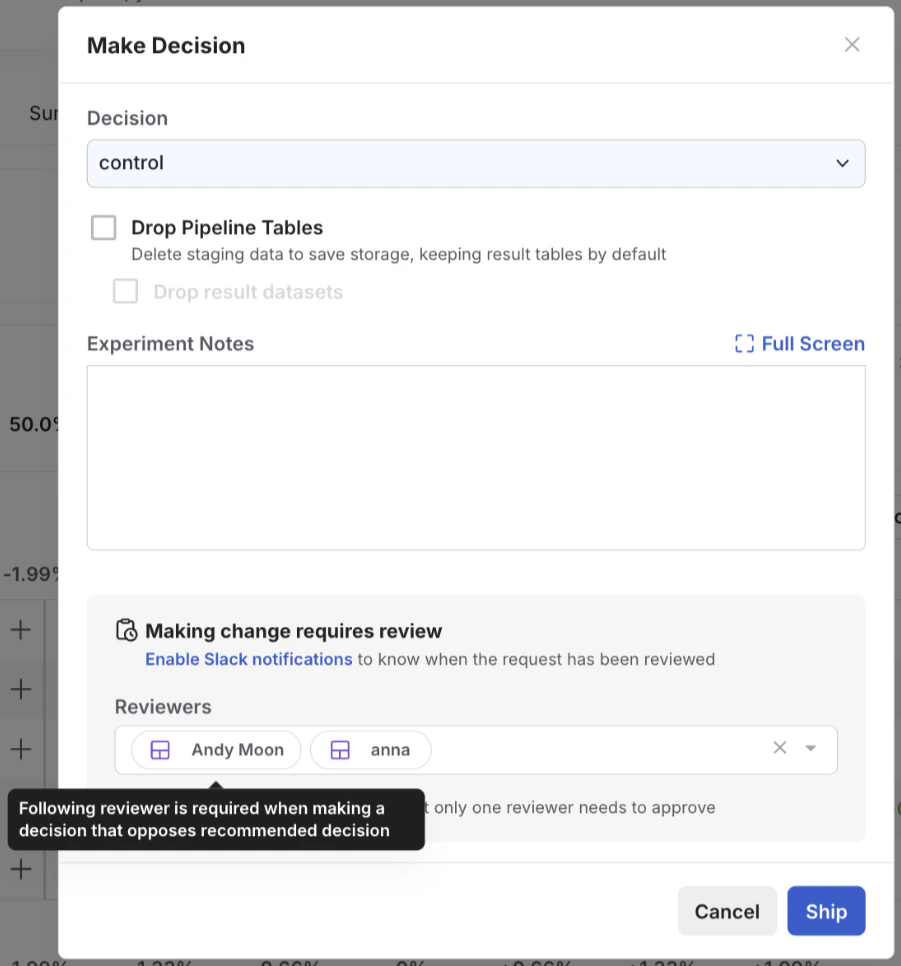Click the full screen expand icon
Image resolution: width=901 pixels, height=966 pixels.
[x=744, y=344]
